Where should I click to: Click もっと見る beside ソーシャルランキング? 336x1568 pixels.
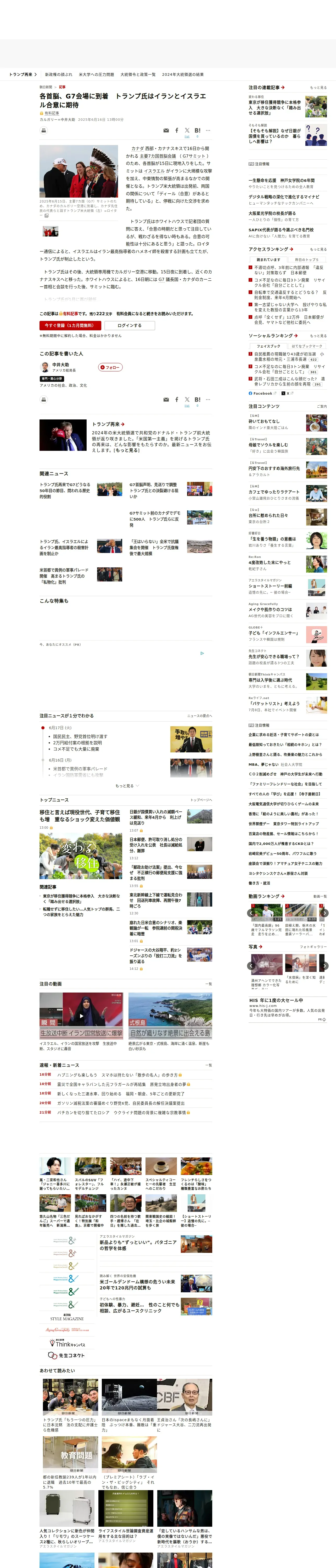[x=318, y=336]
